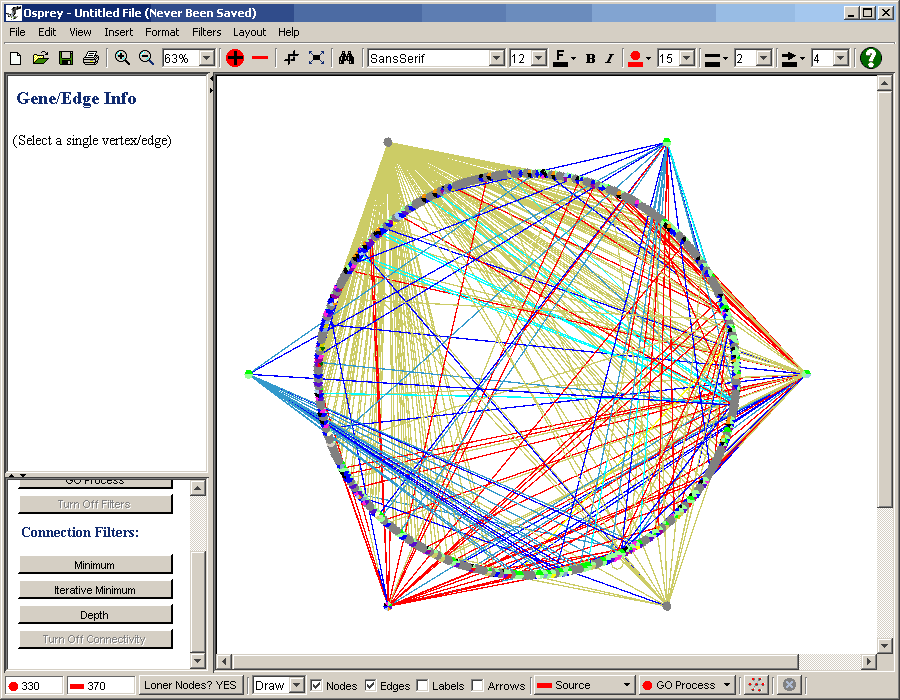Save the network with the floppy disk icon

pos(65,58)
